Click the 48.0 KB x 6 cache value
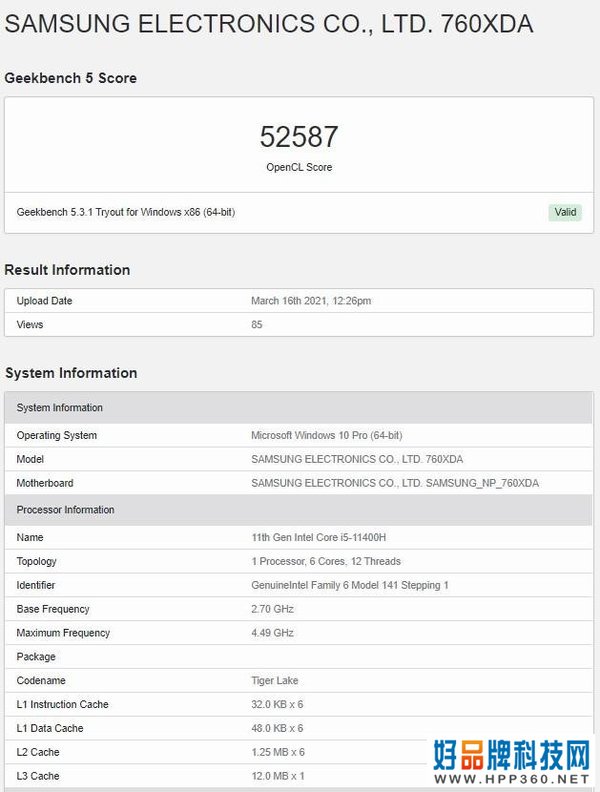This screenshot has width=600, height=792. point(277,728)
